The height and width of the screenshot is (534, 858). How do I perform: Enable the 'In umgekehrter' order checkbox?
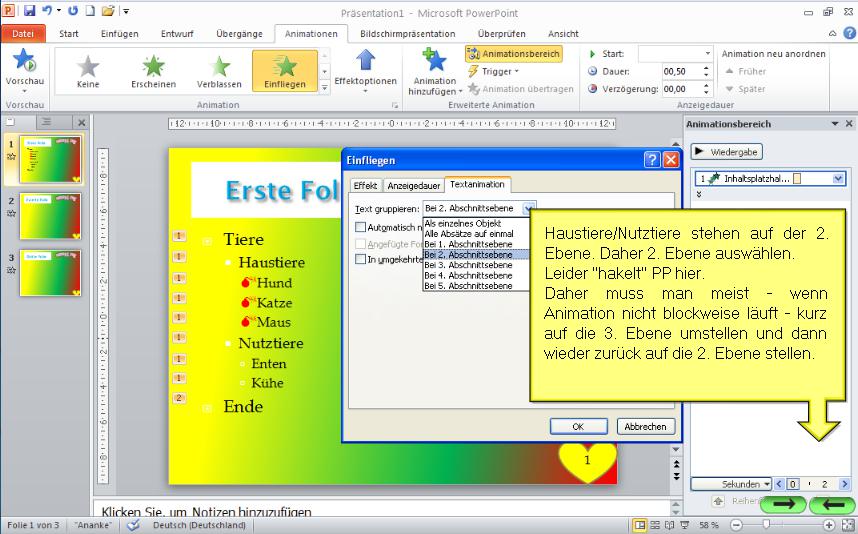360,259
